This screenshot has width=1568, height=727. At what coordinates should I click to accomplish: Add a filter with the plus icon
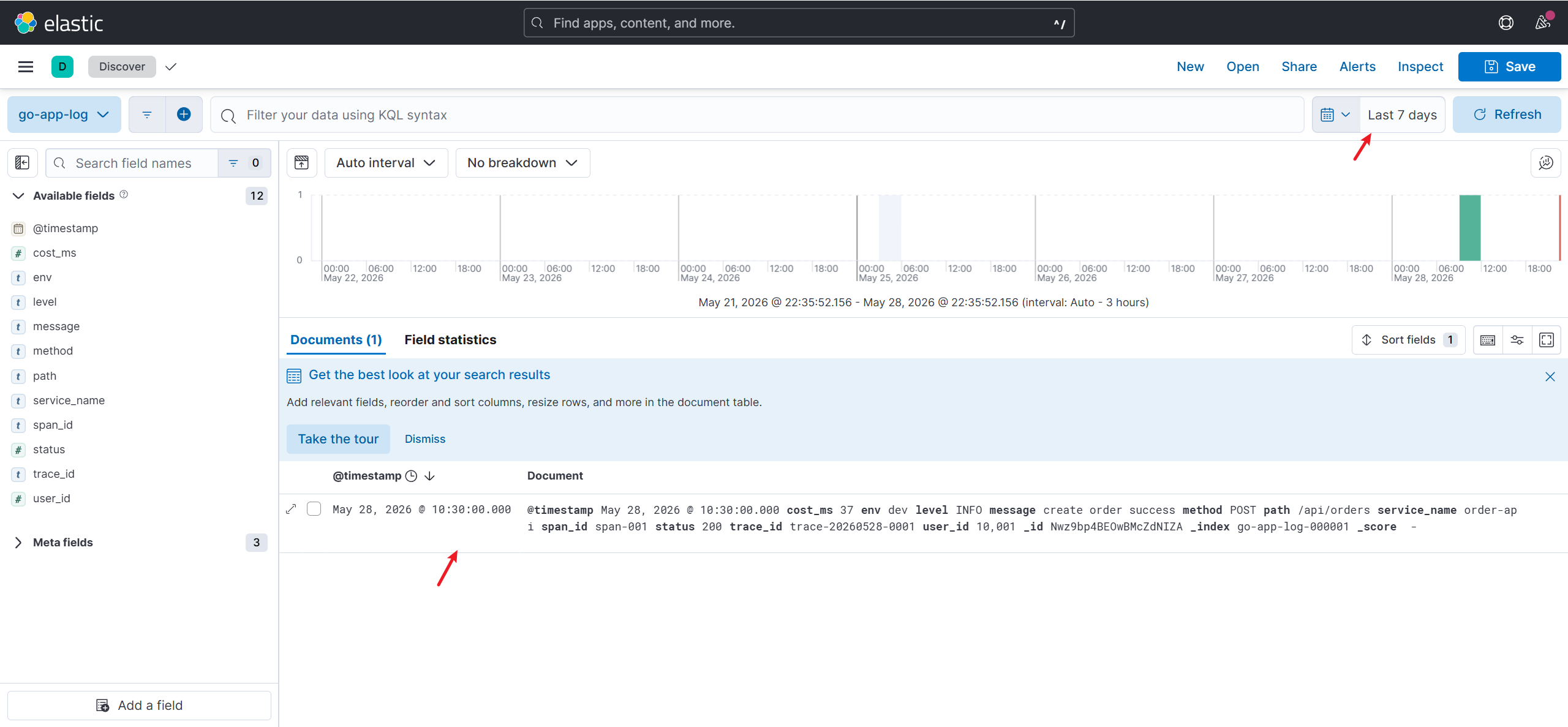coord(184,115)
